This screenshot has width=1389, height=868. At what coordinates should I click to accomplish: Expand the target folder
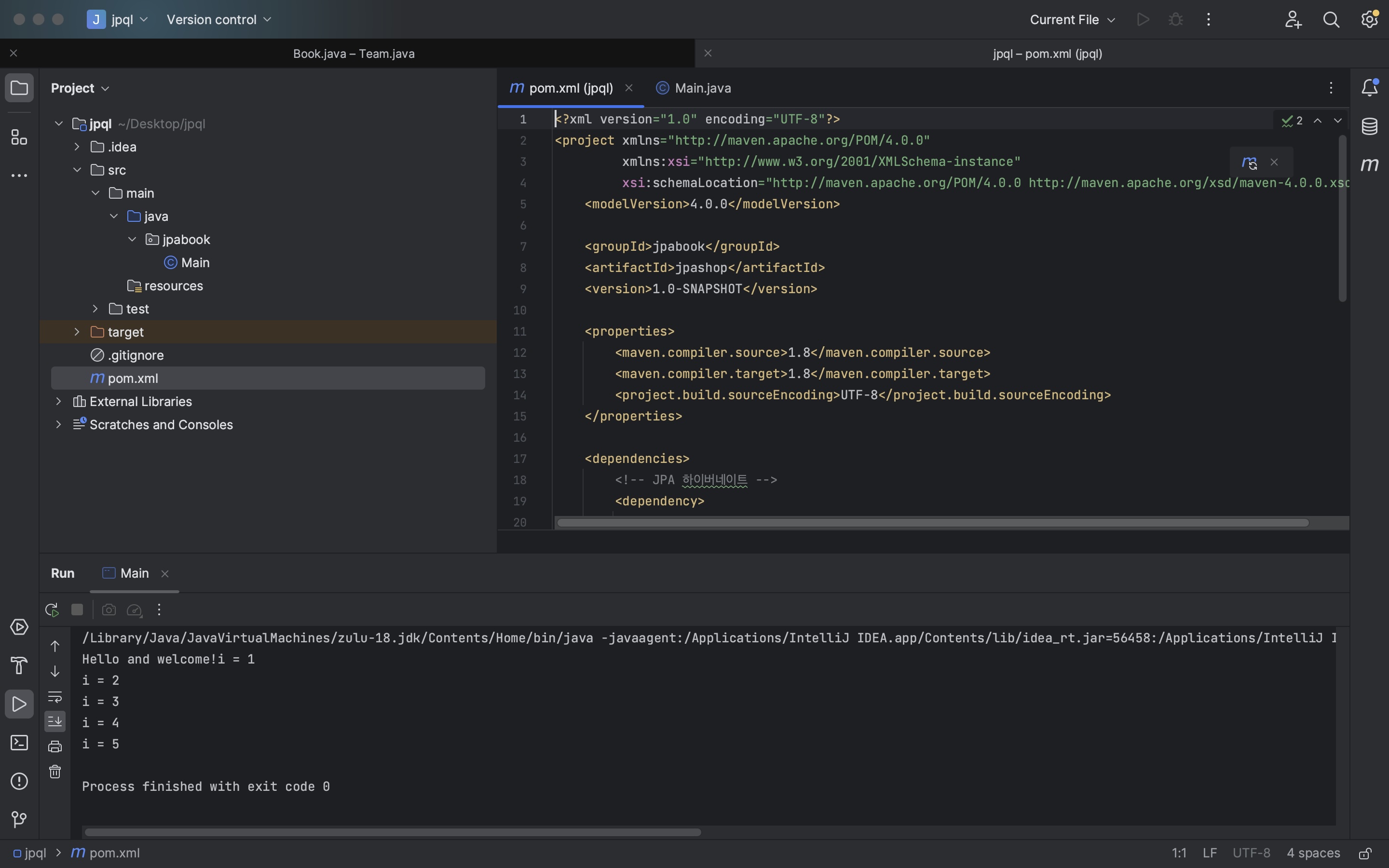[77, 332]
